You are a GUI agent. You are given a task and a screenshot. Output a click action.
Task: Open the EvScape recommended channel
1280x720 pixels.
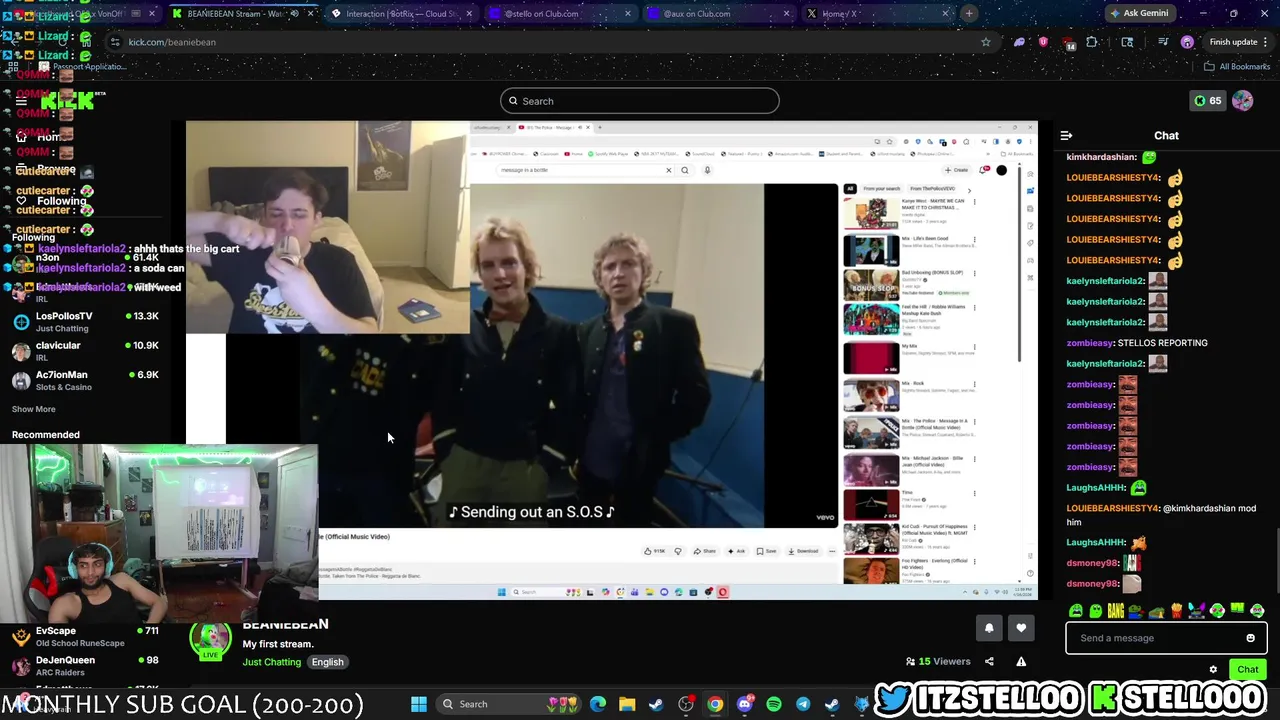click(x=85, y=636)
